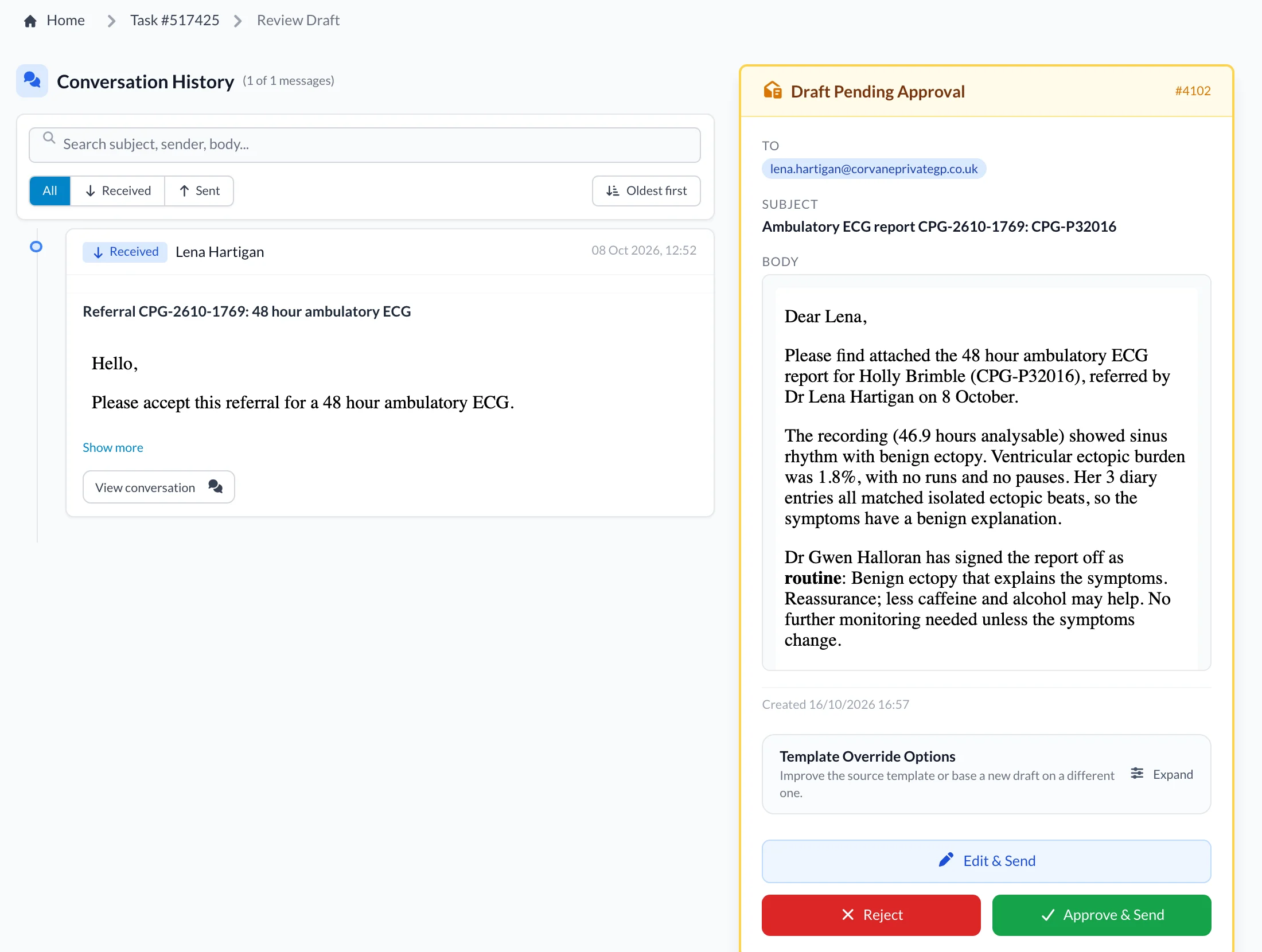Click the sliders icon next to Expand

pos(1137,774)
